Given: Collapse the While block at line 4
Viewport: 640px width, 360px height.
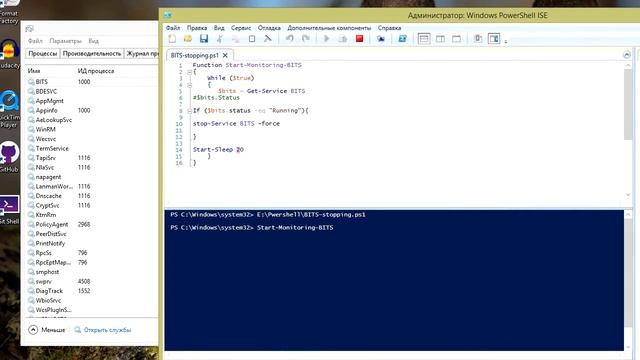Looking at the screenshot, I should point(189,85).
